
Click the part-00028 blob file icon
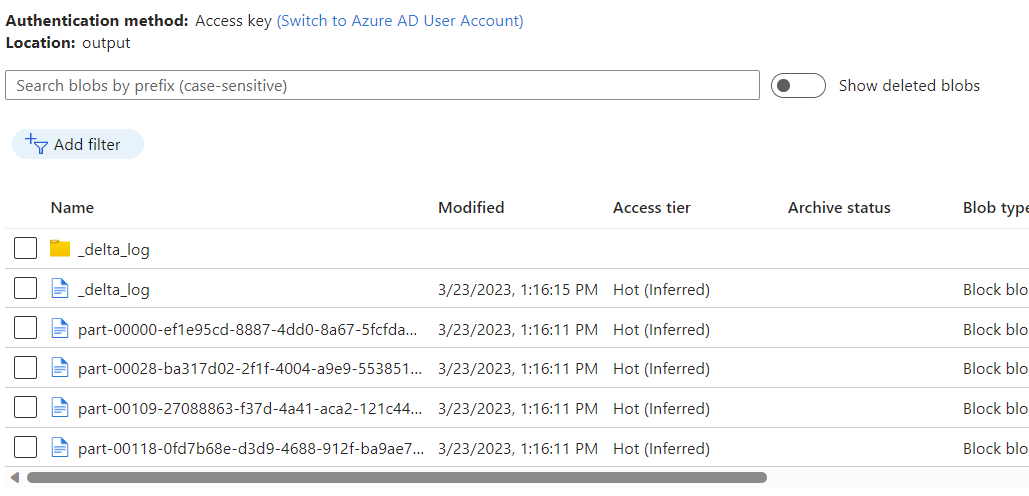60,368
